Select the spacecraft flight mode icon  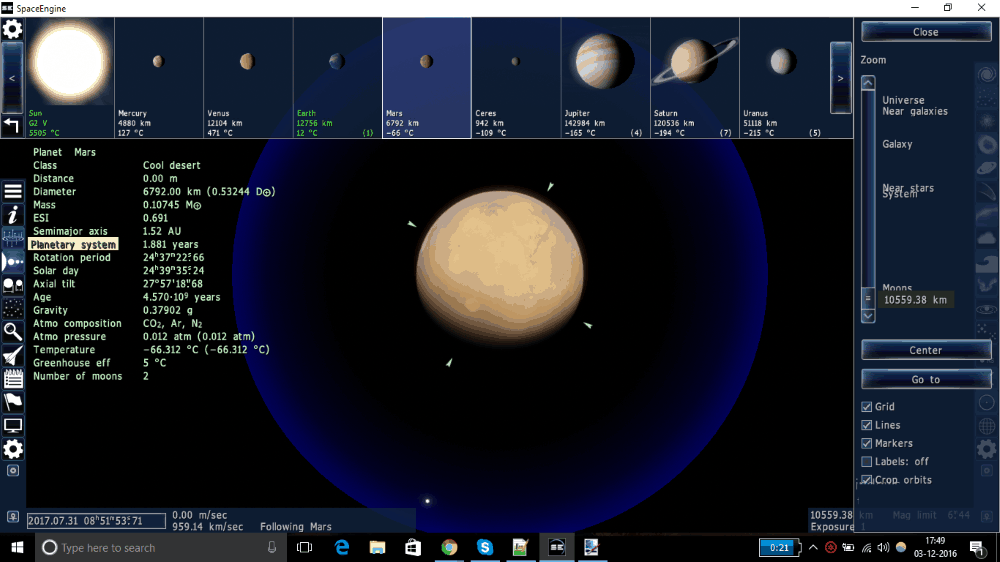coord(13,355)
